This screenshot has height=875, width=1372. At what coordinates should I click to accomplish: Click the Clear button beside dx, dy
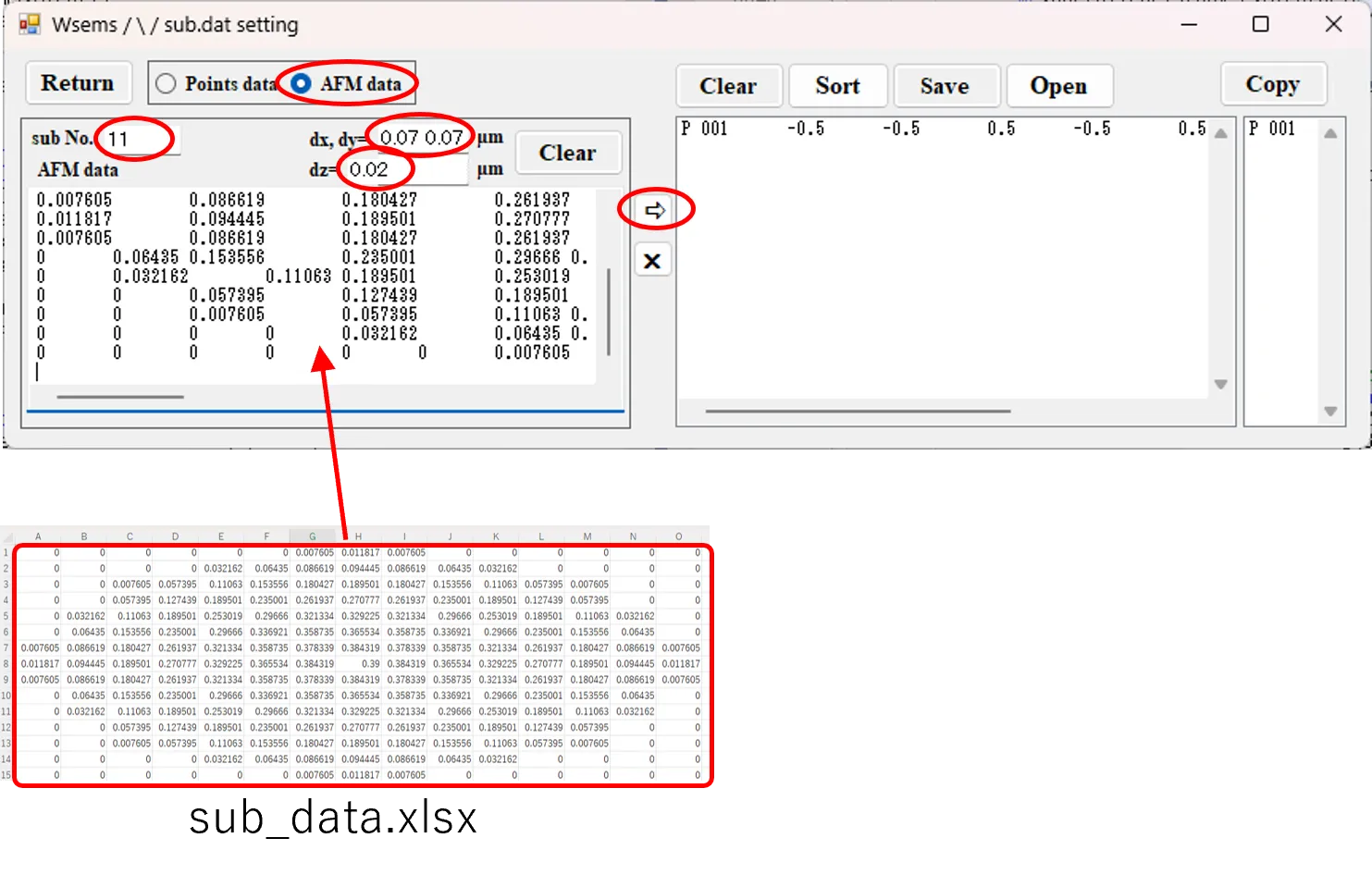click(x=567, y=153)
